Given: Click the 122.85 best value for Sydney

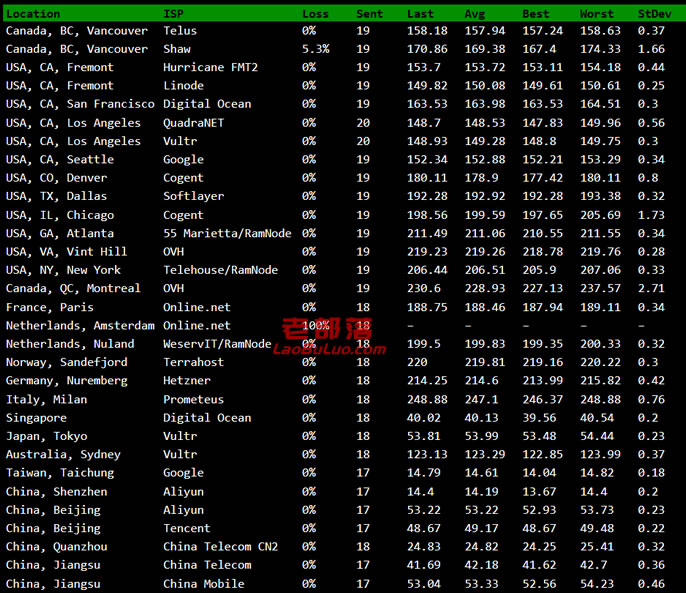Looking at the screenshot, I should tap(542, 455).
